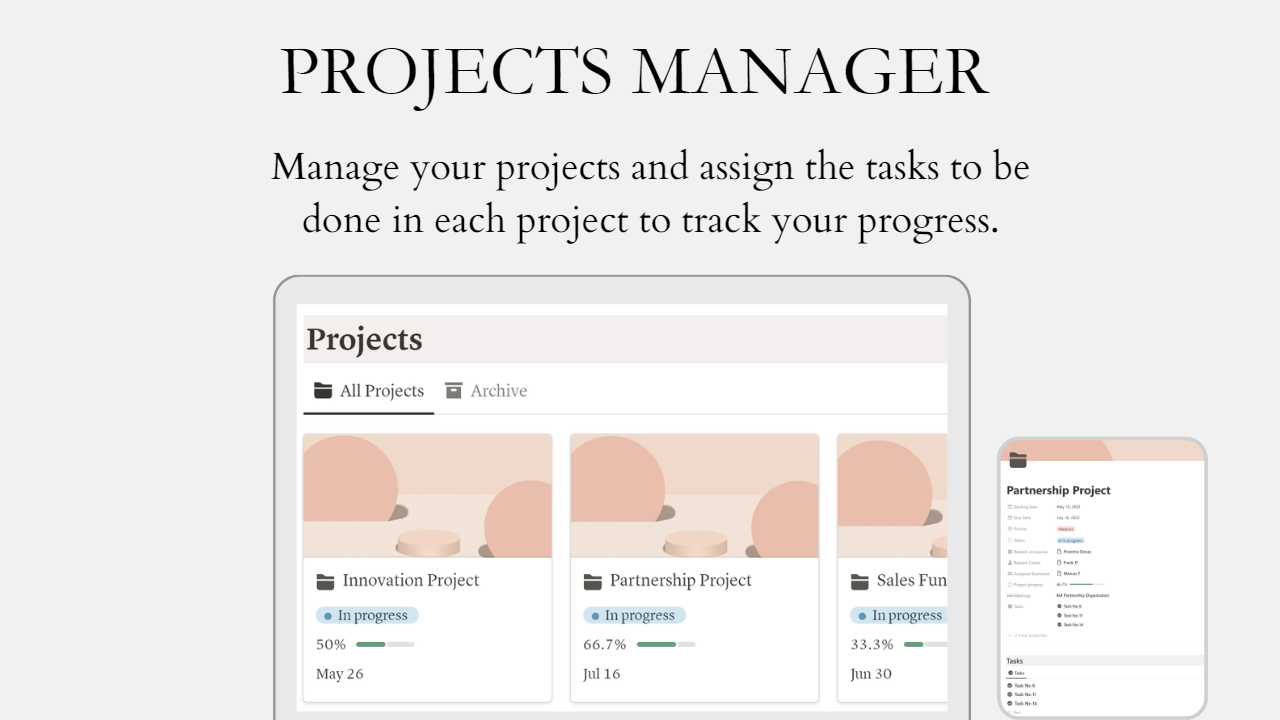The width and height of the screenshot is (1280, 720).
Task: Expand the 2 more properties section
Action: (1027, 635)
